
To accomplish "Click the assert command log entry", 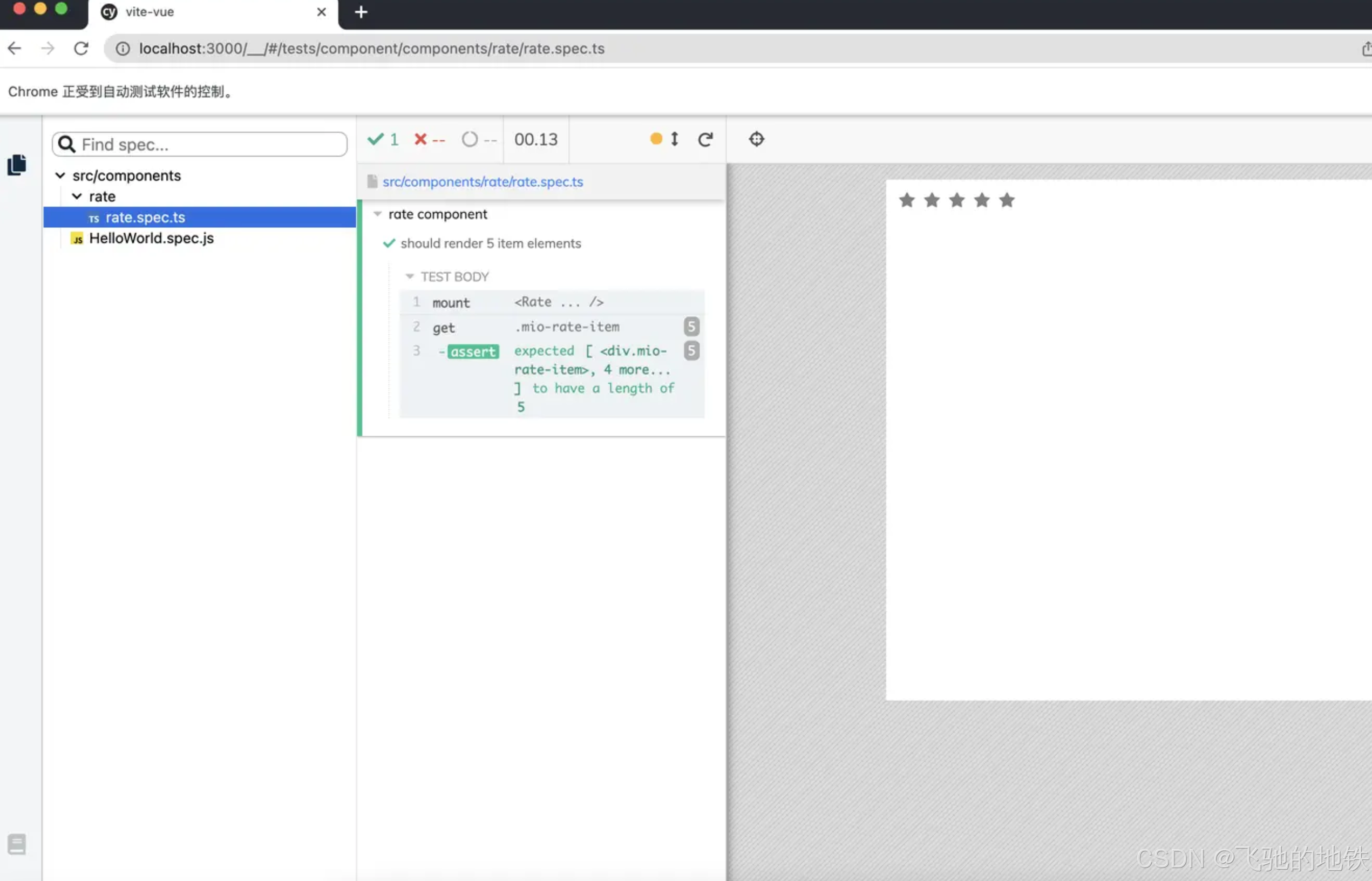I will coord(473,351).
